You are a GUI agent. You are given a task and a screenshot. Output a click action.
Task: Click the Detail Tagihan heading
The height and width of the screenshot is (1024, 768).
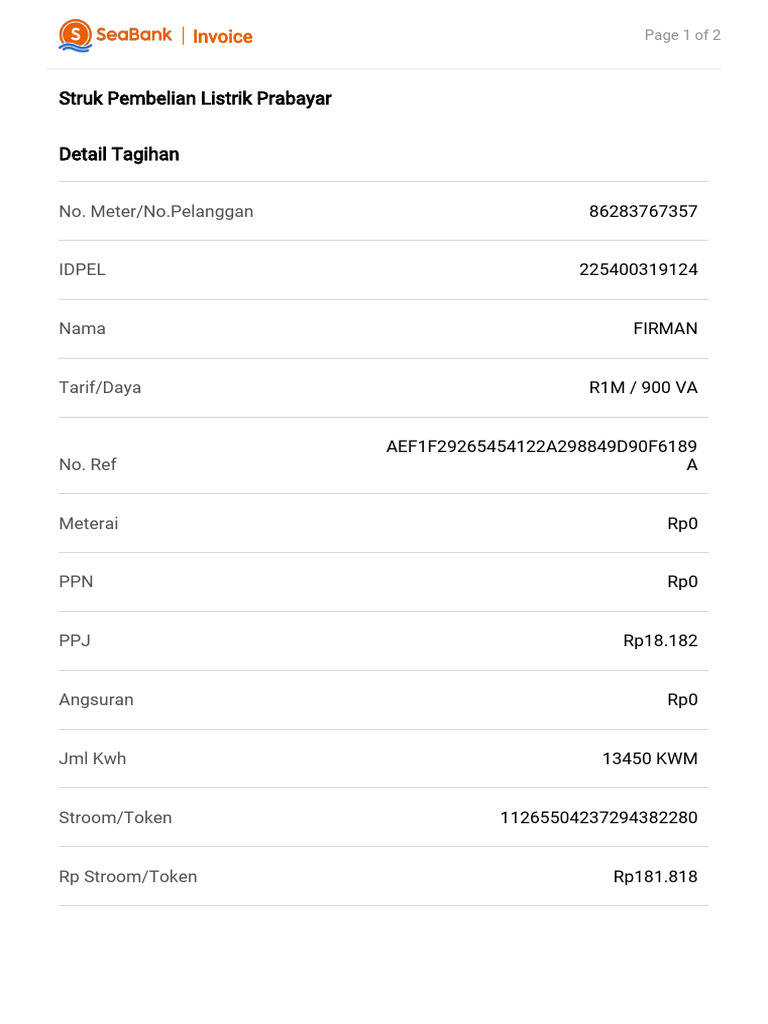(x=119, y=154)
